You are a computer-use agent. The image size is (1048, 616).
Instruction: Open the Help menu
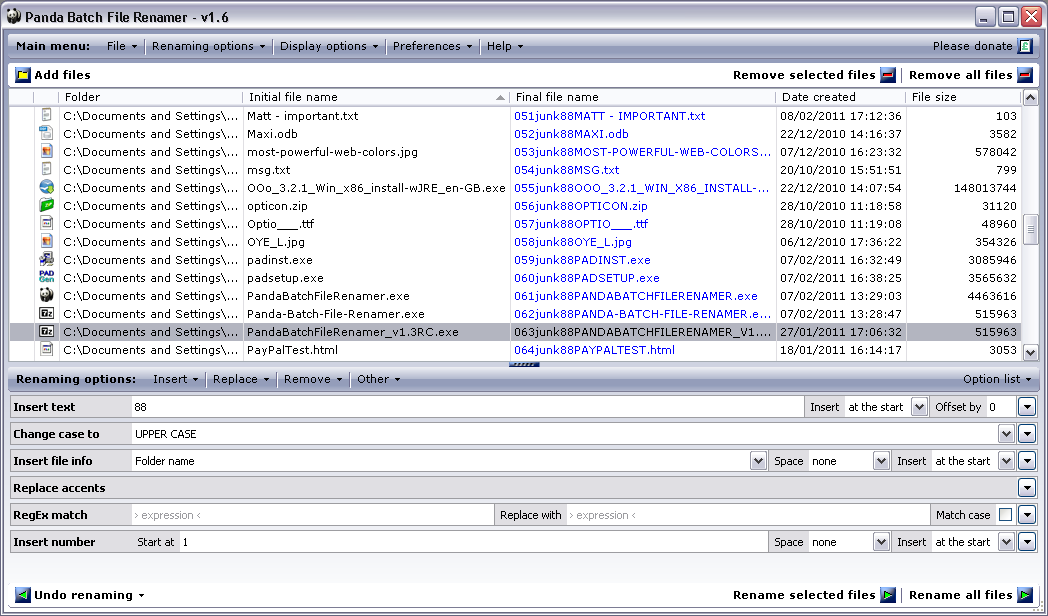point(505,46)
